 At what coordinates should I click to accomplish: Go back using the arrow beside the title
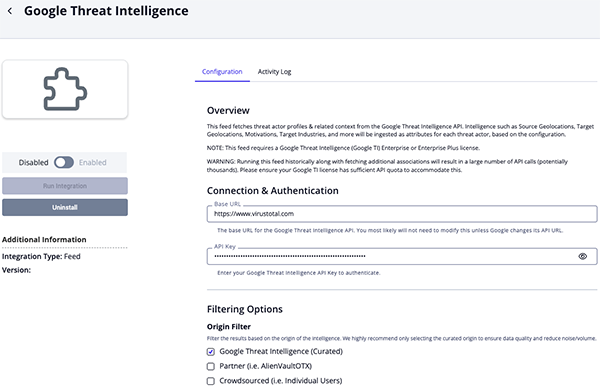click(10, 11)
